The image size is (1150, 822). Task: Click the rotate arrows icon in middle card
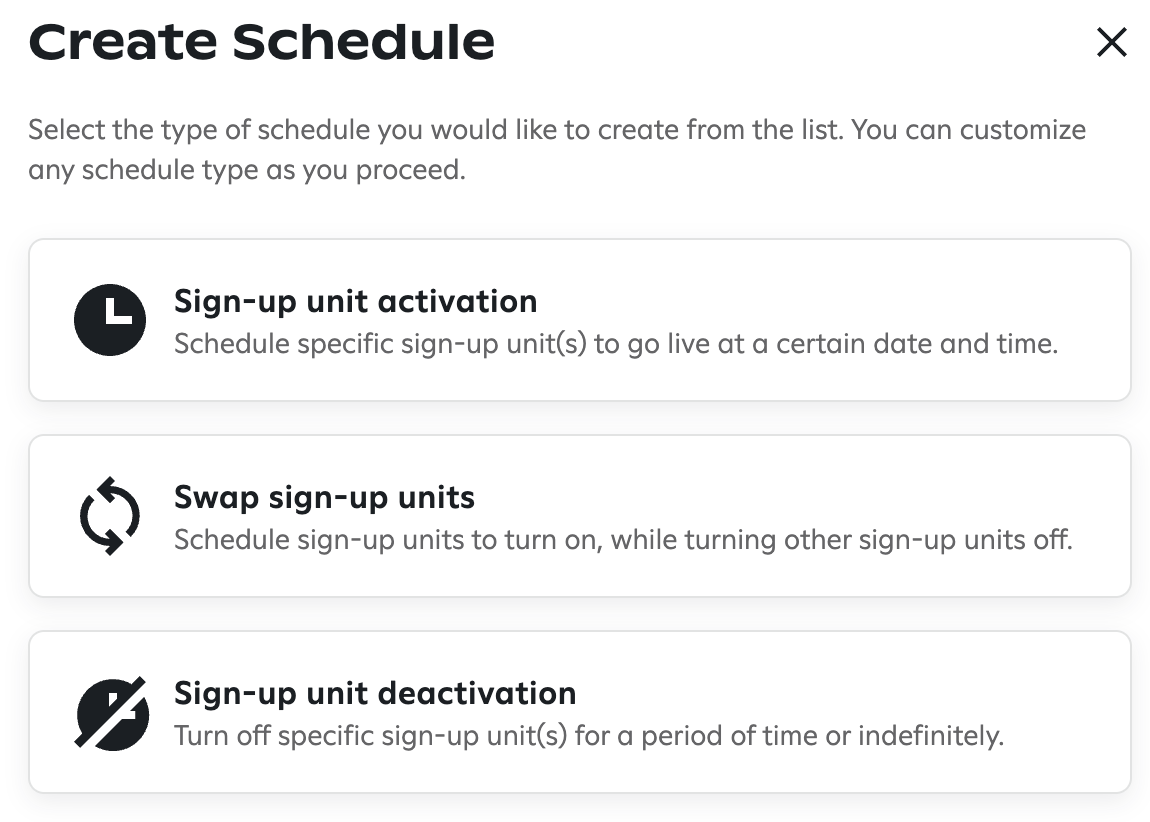(x=110, y=515)
